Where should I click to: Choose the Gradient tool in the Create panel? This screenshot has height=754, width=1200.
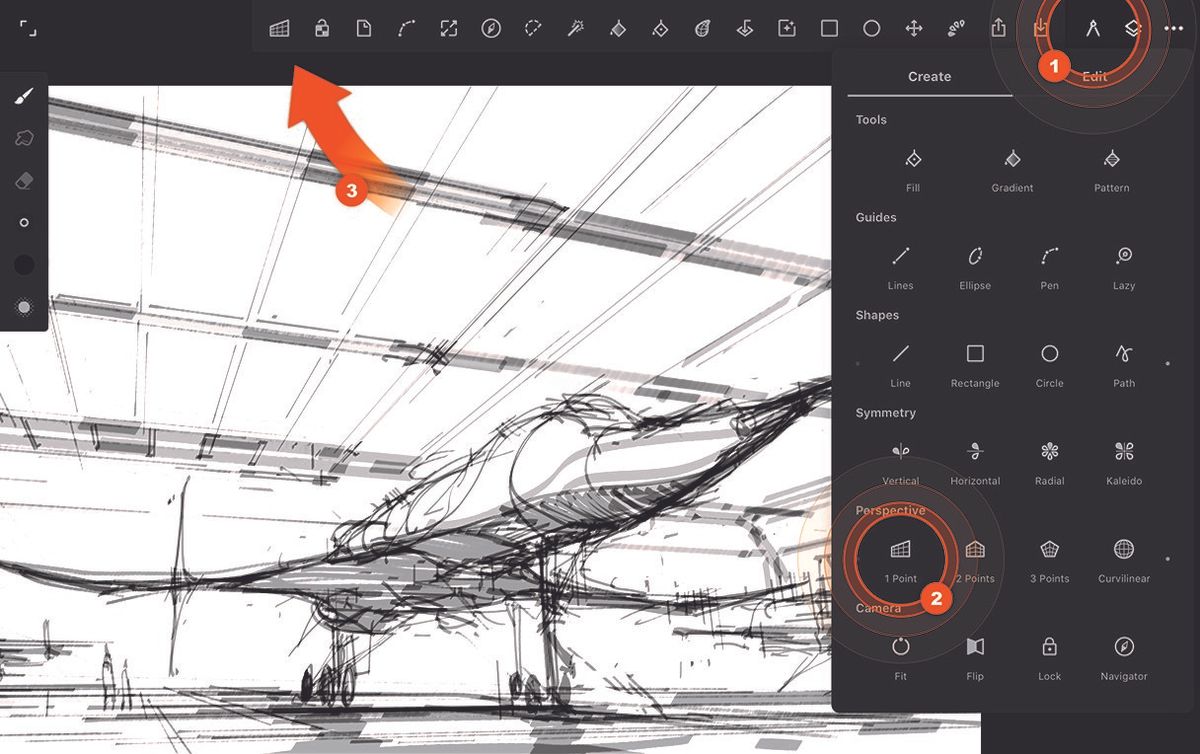click(1012, 158)
